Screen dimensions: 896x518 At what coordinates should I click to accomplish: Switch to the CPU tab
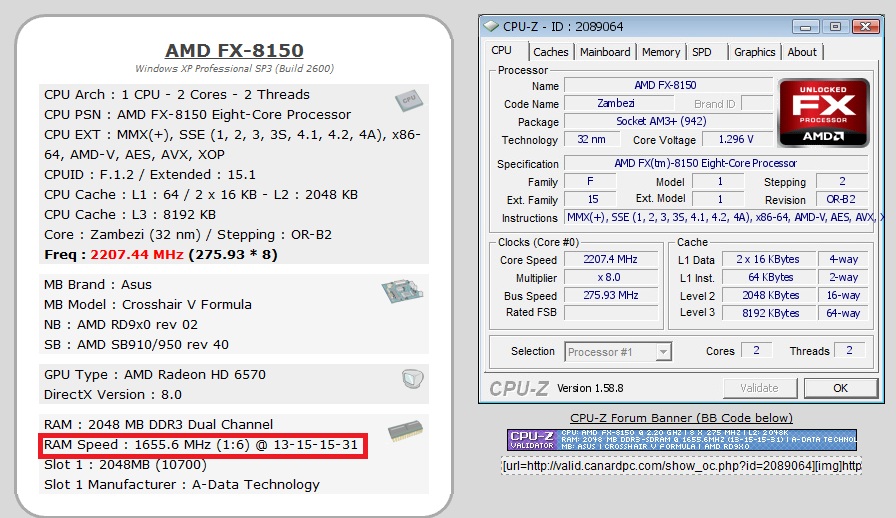click(x=502, y=50)
